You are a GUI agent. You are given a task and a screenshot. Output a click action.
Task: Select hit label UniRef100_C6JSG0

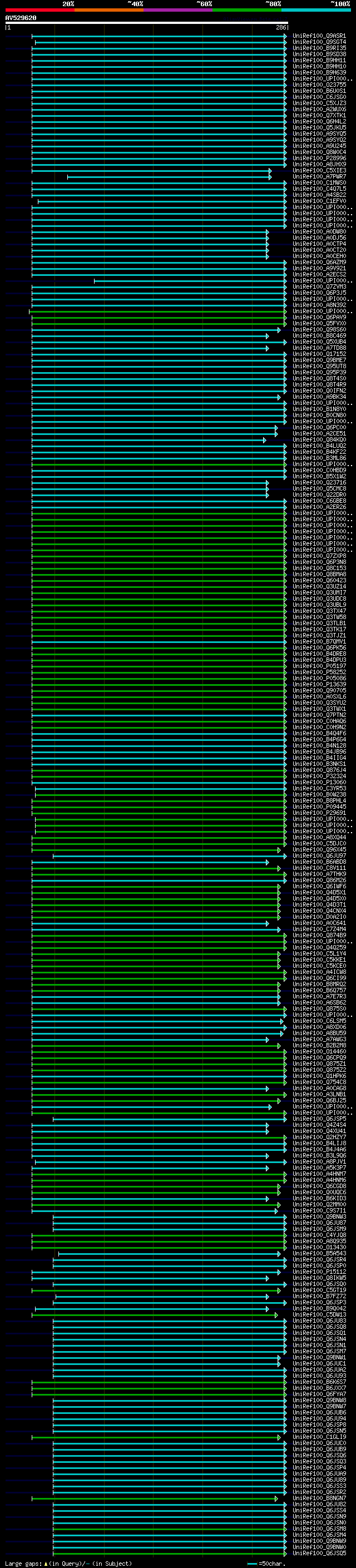coord(319,97)
